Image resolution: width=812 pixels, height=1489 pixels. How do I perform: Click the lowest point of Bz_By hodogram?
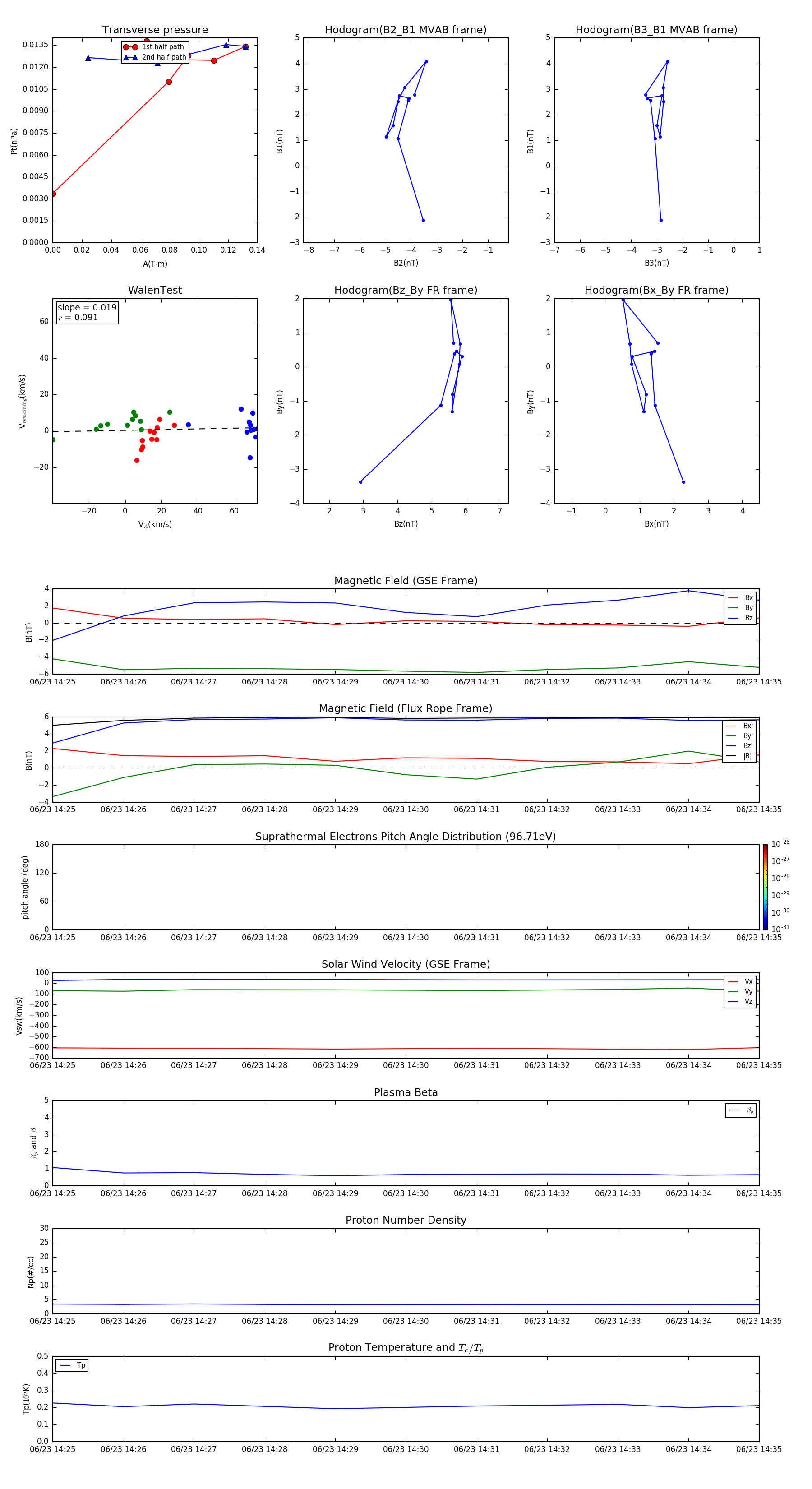360,482
